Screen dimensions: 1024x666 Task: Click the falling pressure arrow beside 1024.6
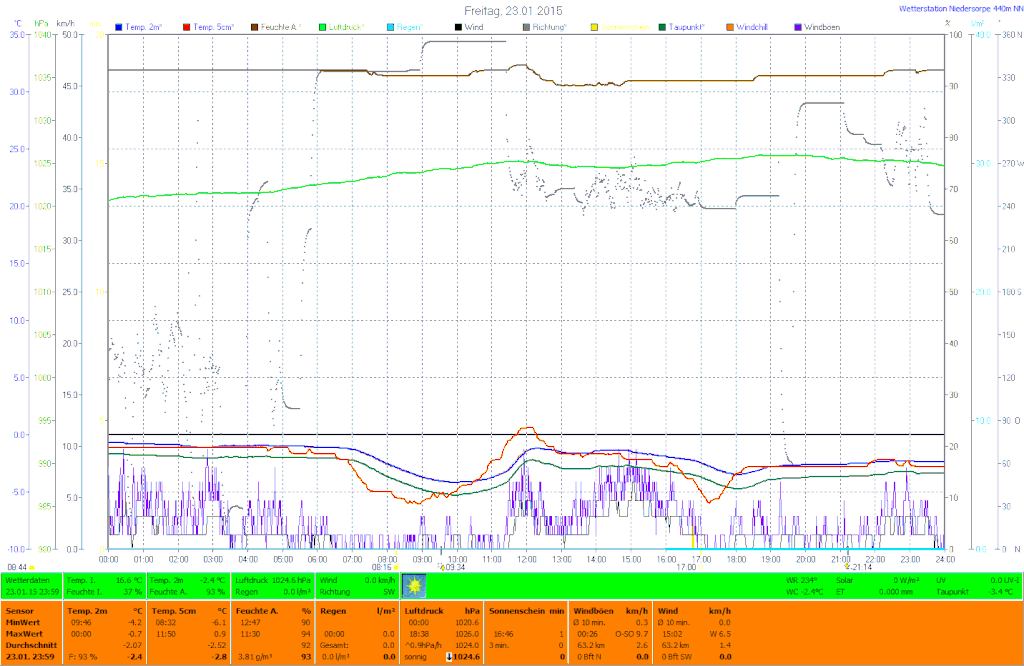[x=449, y=656]
